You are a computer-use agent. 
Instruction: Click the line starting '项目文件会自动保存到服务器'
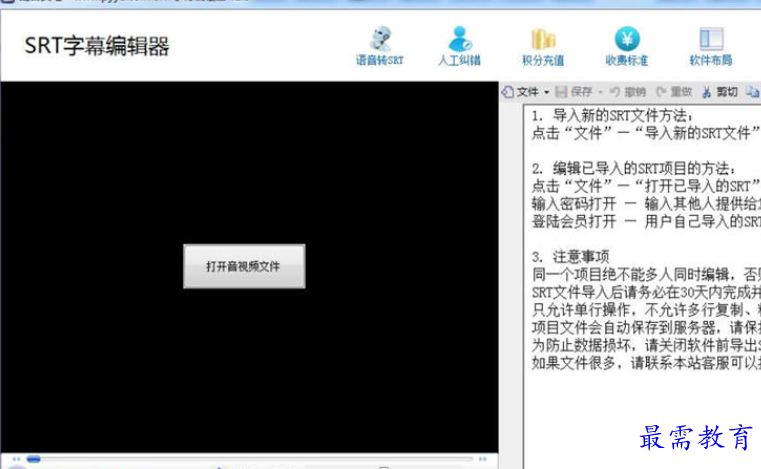pyautogui.click(x=646, y=327)
